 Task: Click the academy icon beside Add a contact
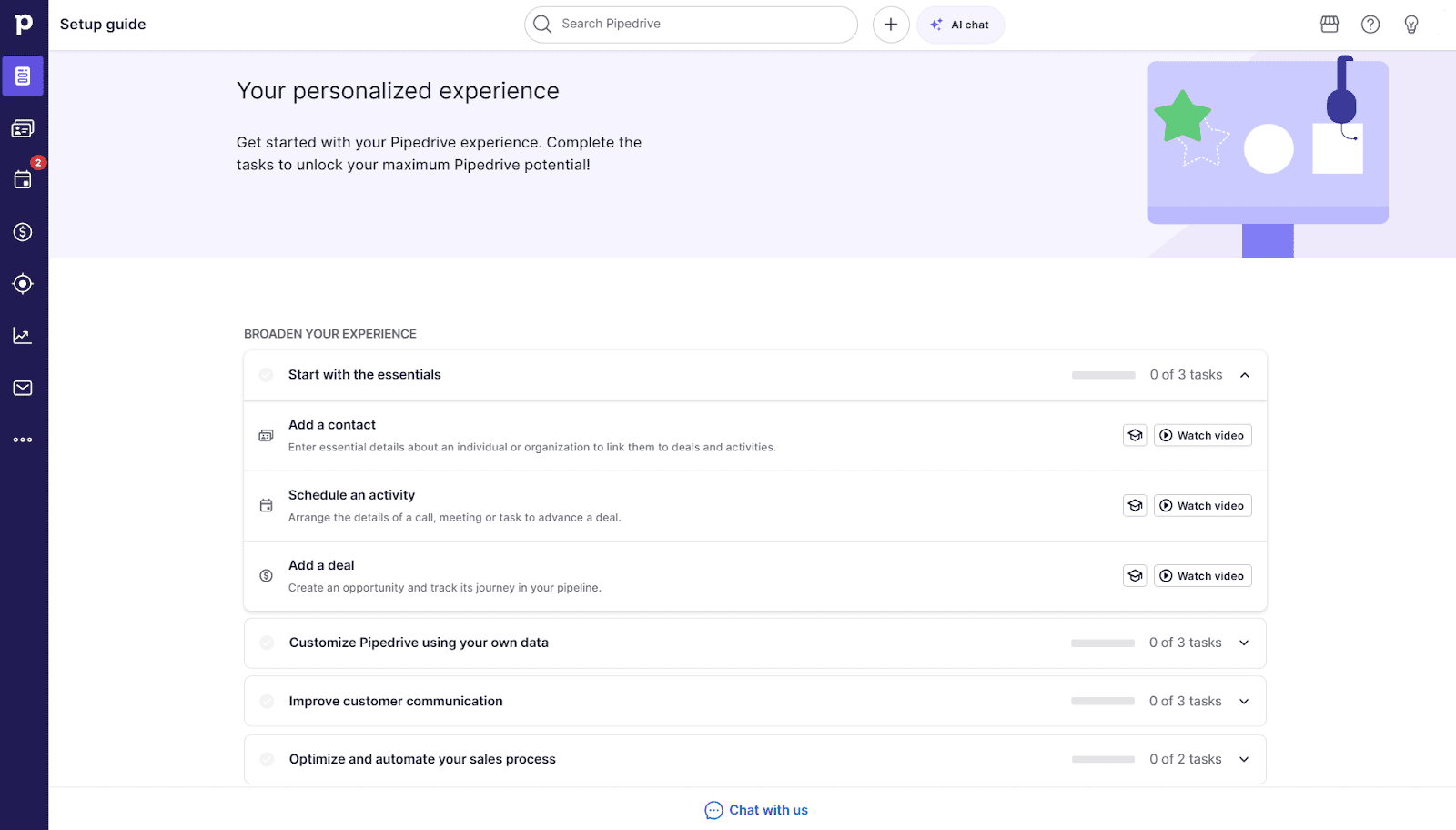click(x=1135, y=435)
